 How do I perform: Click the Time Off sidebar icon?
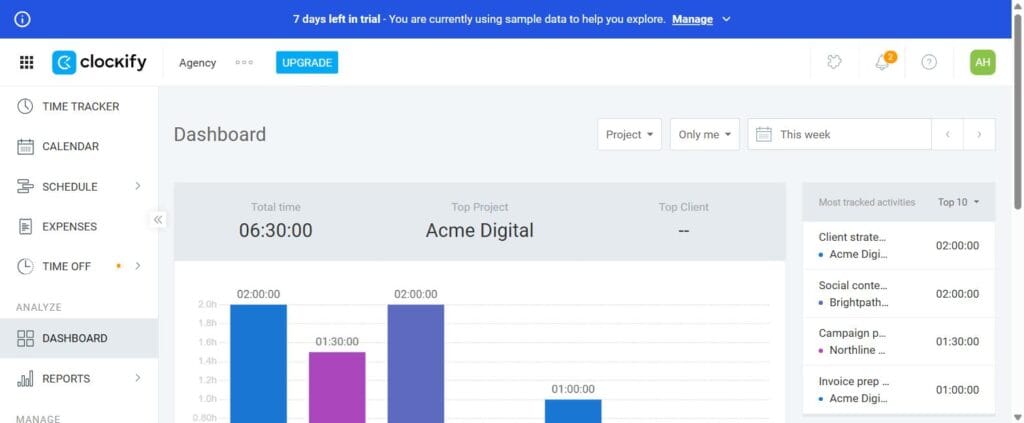(25, 266)
